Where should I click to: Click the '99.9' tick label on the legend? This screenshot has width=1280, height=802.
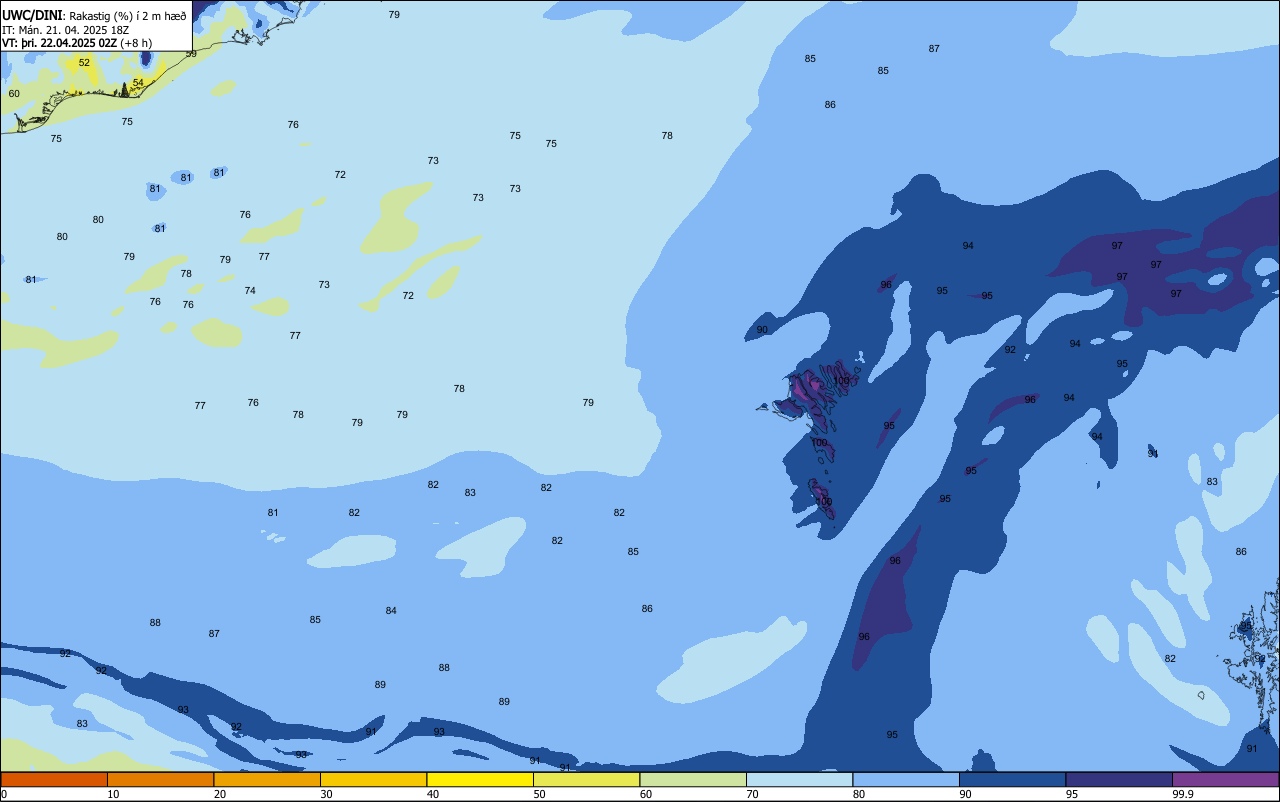click(1183, 794)
